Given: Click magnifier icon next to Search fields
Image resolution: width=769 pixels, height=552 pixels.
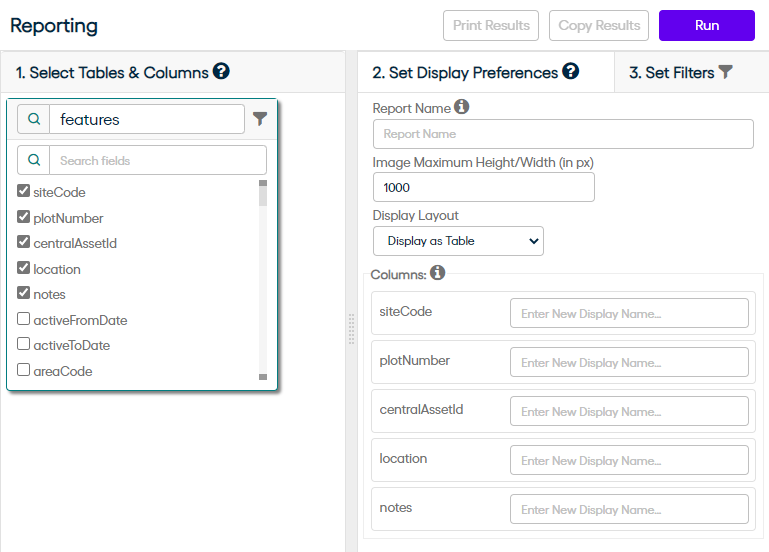Looking at the screenshot, I should click(x=34, y=160).
